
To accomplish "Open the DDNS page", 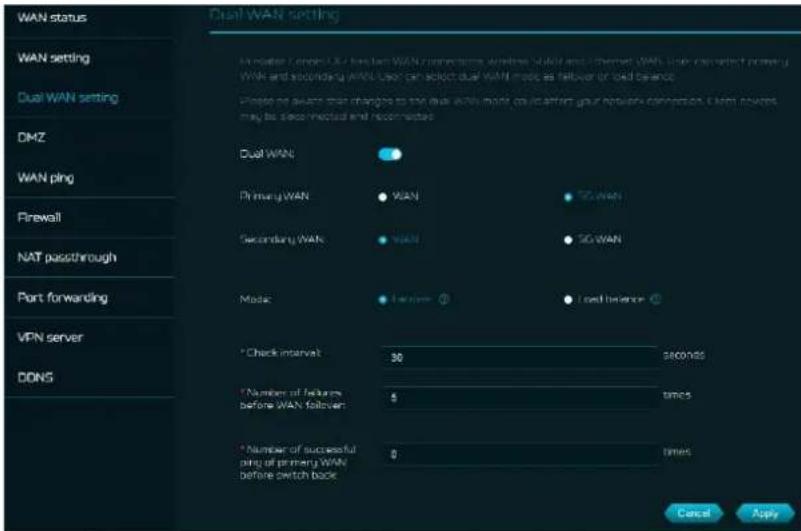I will click(35, 377).
